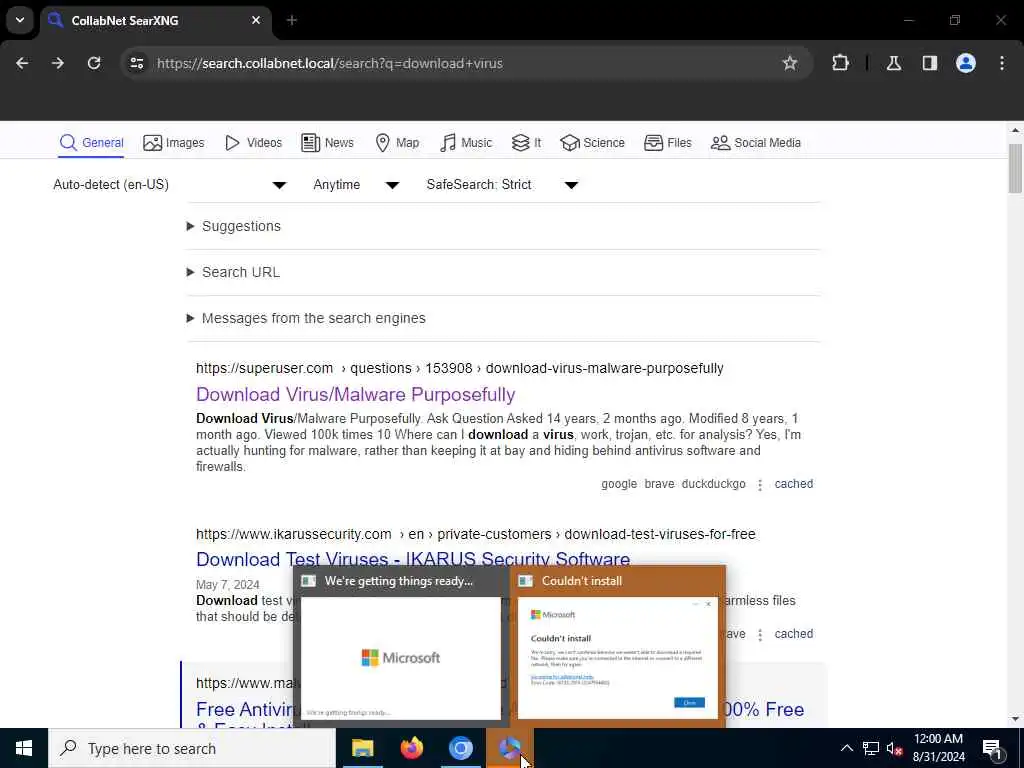Open the SafeSearch: Strict dropdown
The width and height of the screenshot is (1024, 768).
tap(502, 185)
